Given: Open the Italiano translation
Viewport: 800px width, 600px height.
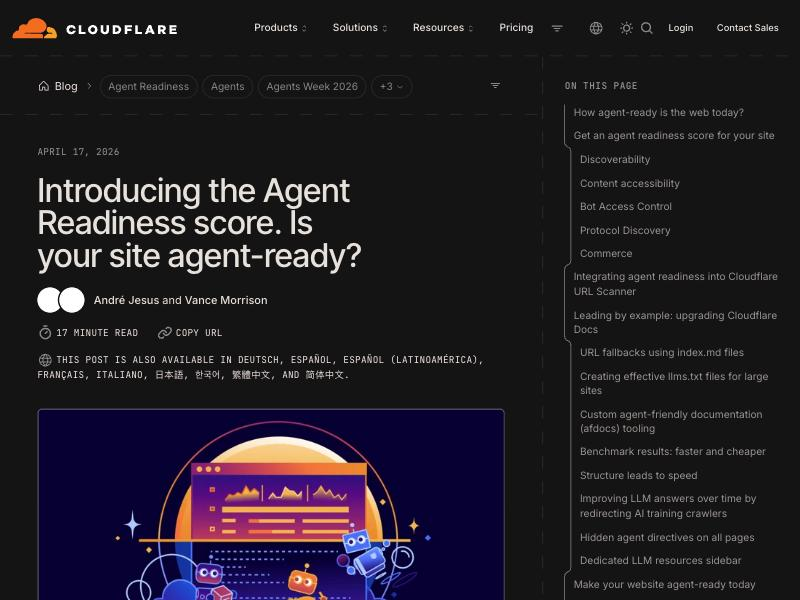Looking at the screenshot, I should click(x=119, y=374).
